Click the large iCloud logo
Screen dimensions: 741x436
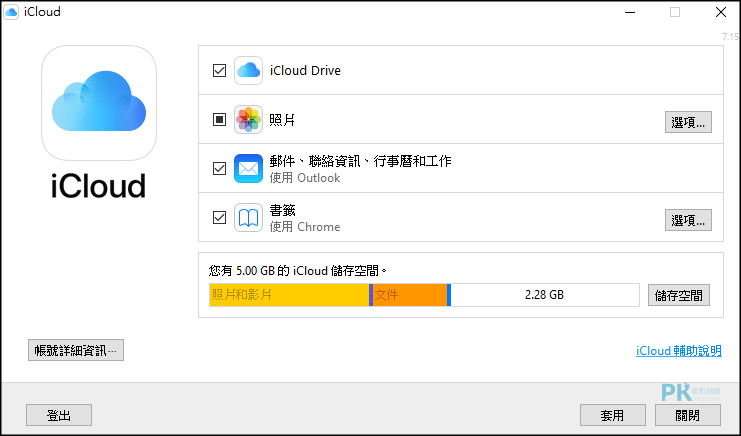[99, 103]
